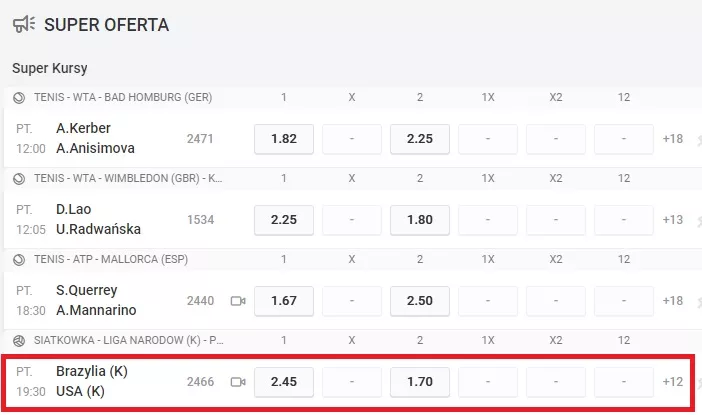Image resolution: width=702 pixels, height=415 pixels.
Task: Select odds 2.25 for A.Anisimova
Action: coord(420,139)
